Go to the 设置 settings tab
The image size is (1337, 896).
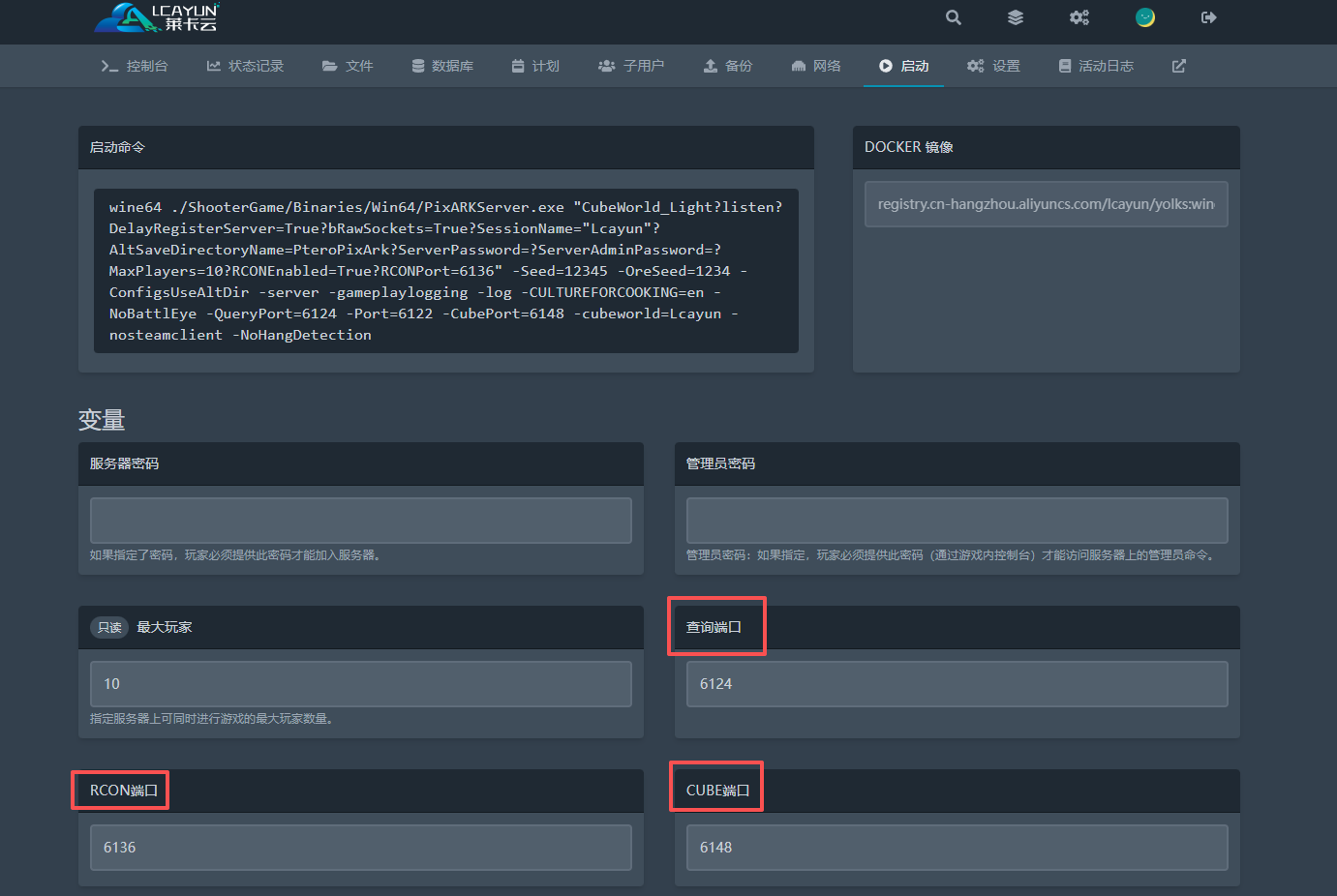[993, 66]
